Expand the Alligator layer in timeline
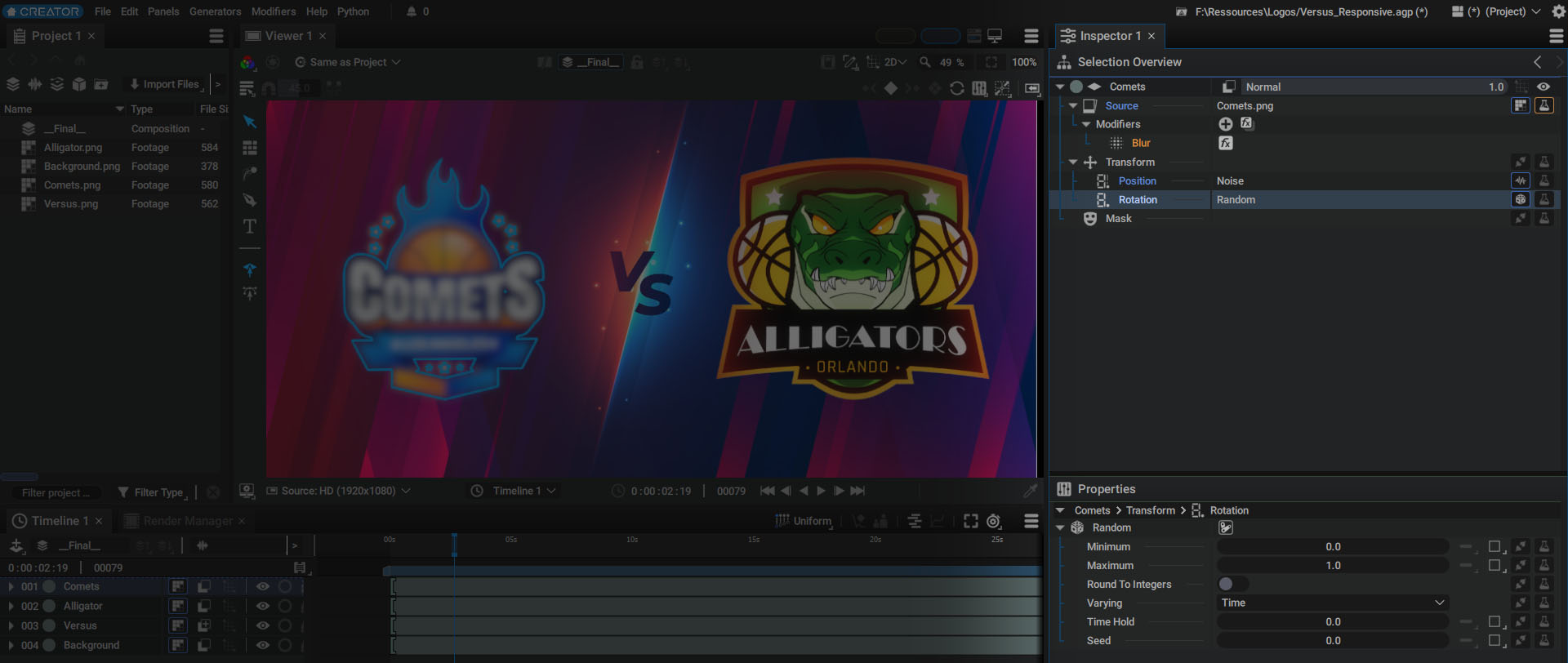This screenshot has height=663, width=1568. pyautogui.click(x=11, y=606)
